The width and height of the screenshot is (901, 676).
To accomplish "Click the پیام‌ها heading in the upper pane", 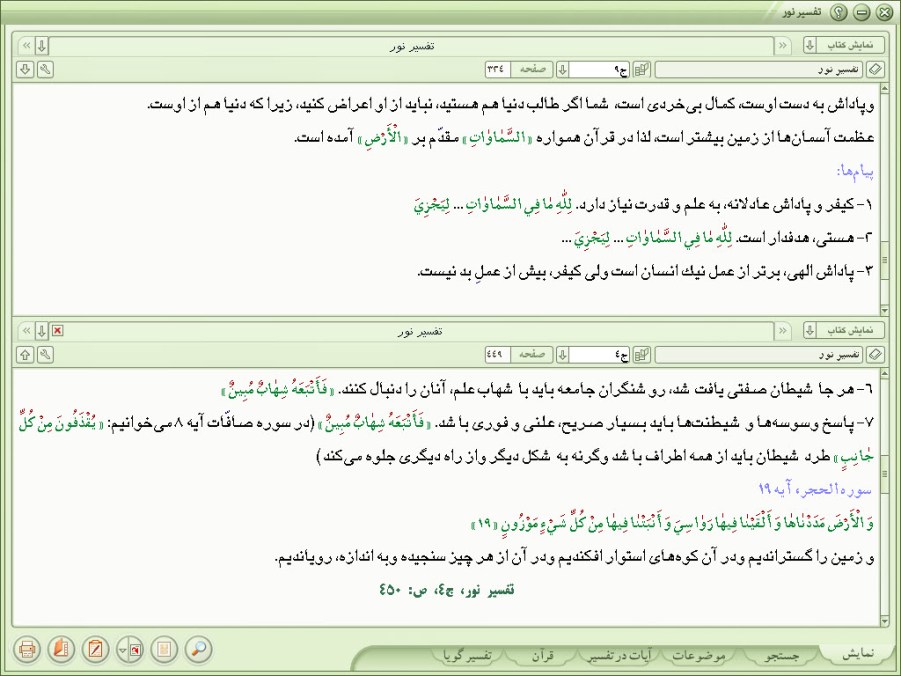I will tap(856, 171).
